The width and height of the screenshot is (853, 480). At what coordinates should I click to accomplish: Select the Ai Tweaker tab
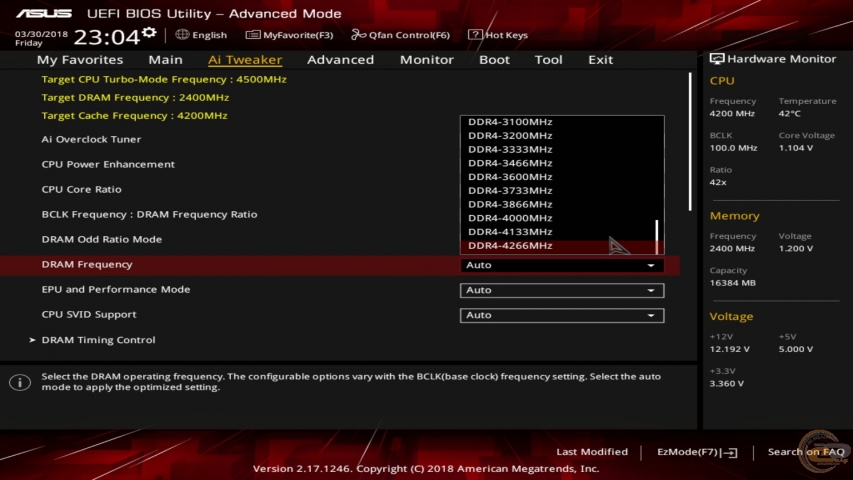pyautogui.click(x=245, y=60)
